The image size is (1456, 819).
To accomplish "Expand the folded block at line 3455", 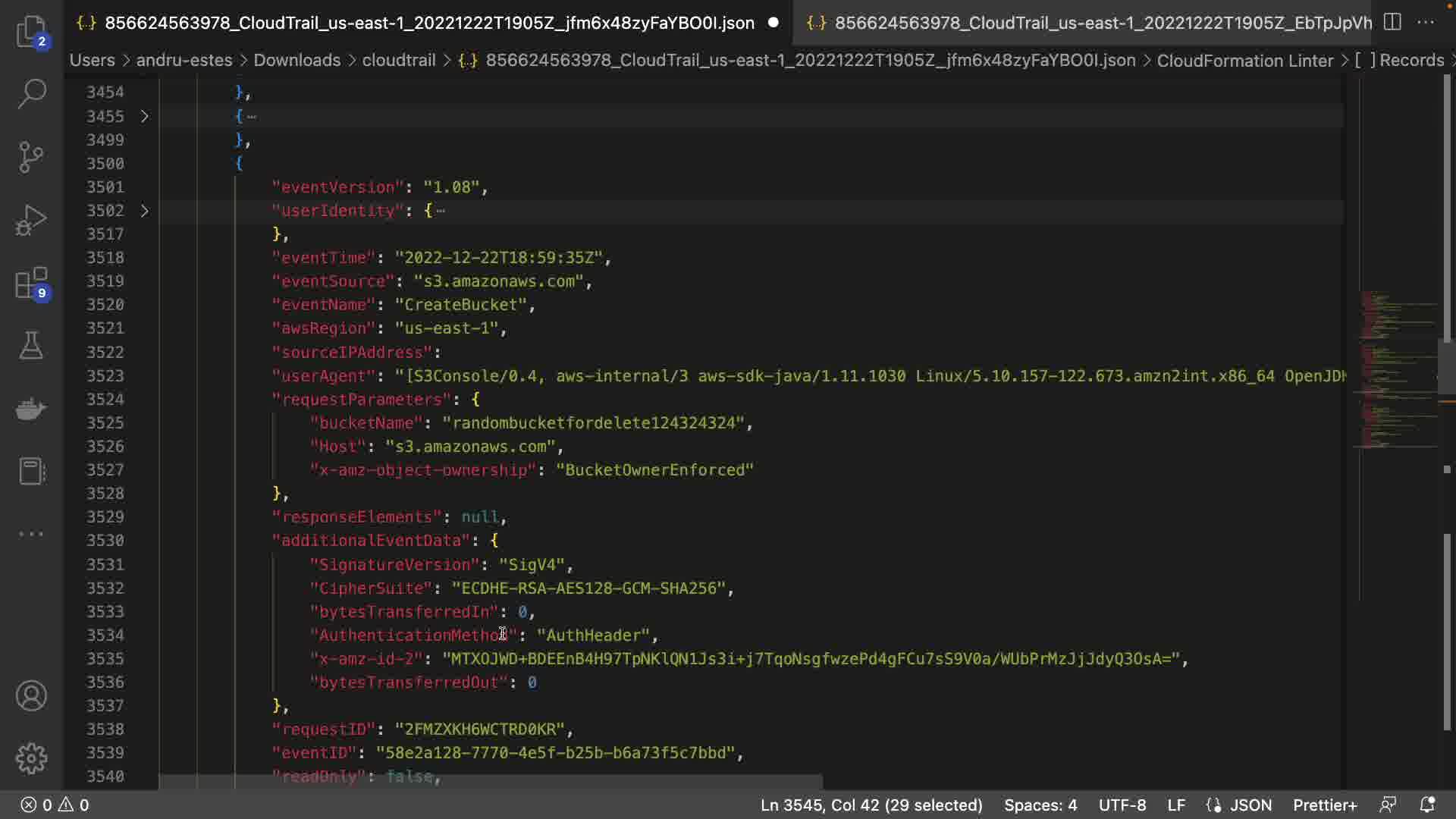I will [x=144, y=116].
